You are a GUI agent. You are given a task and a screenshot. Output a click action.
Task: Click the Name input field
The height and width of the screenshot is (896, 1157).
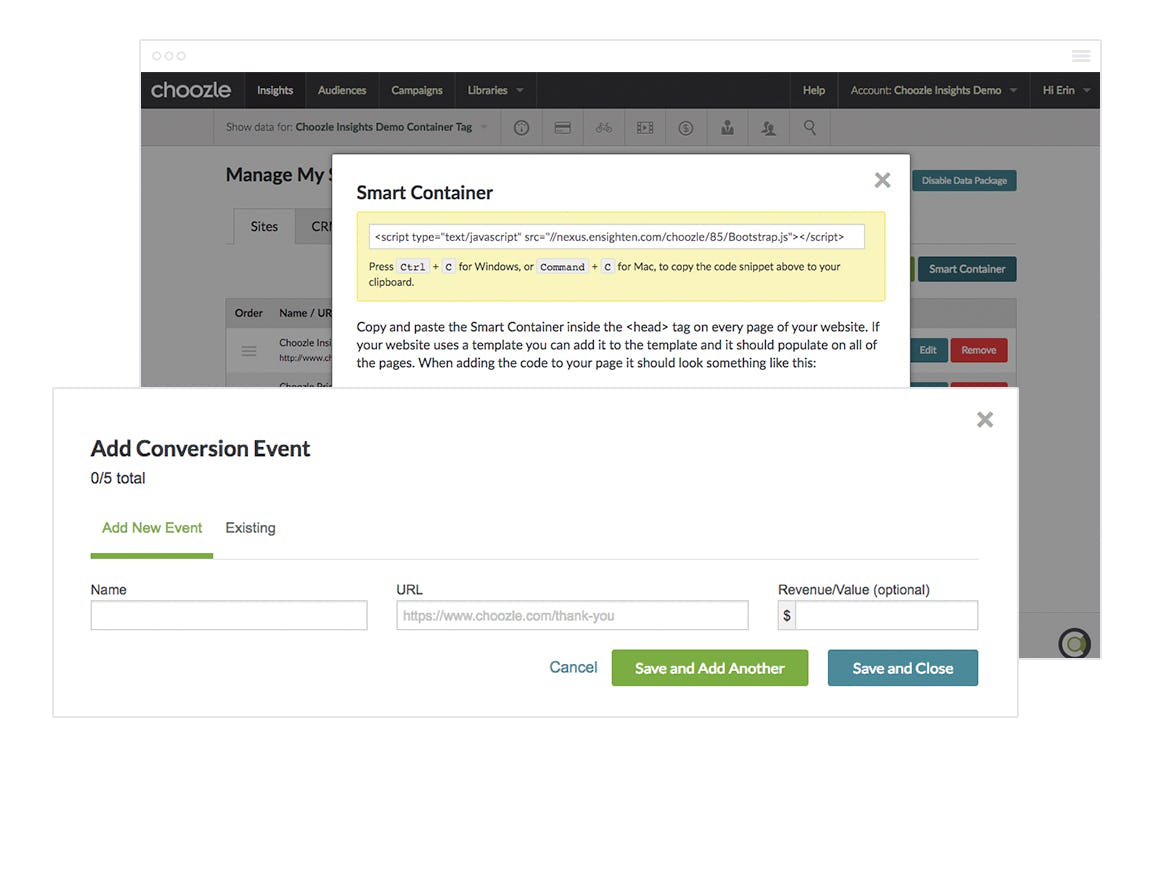pyautogui.click(x=229, y=615)
